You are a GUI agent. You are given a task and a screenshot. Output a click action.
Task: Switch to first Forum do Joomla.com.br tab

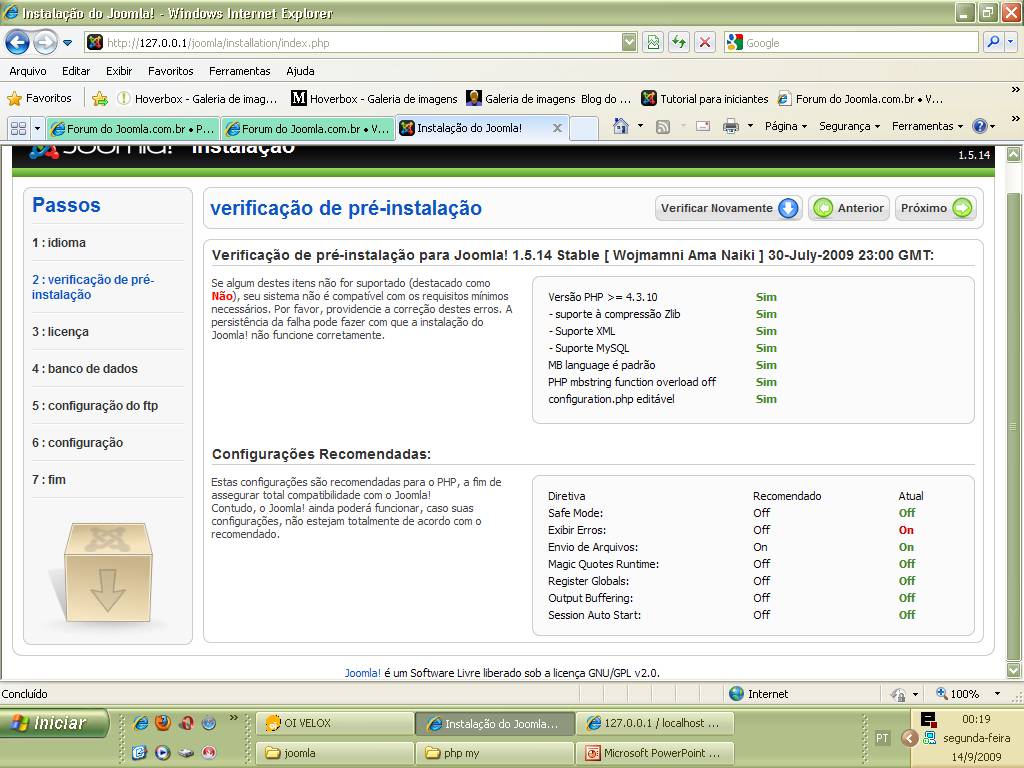coord(133,129)
